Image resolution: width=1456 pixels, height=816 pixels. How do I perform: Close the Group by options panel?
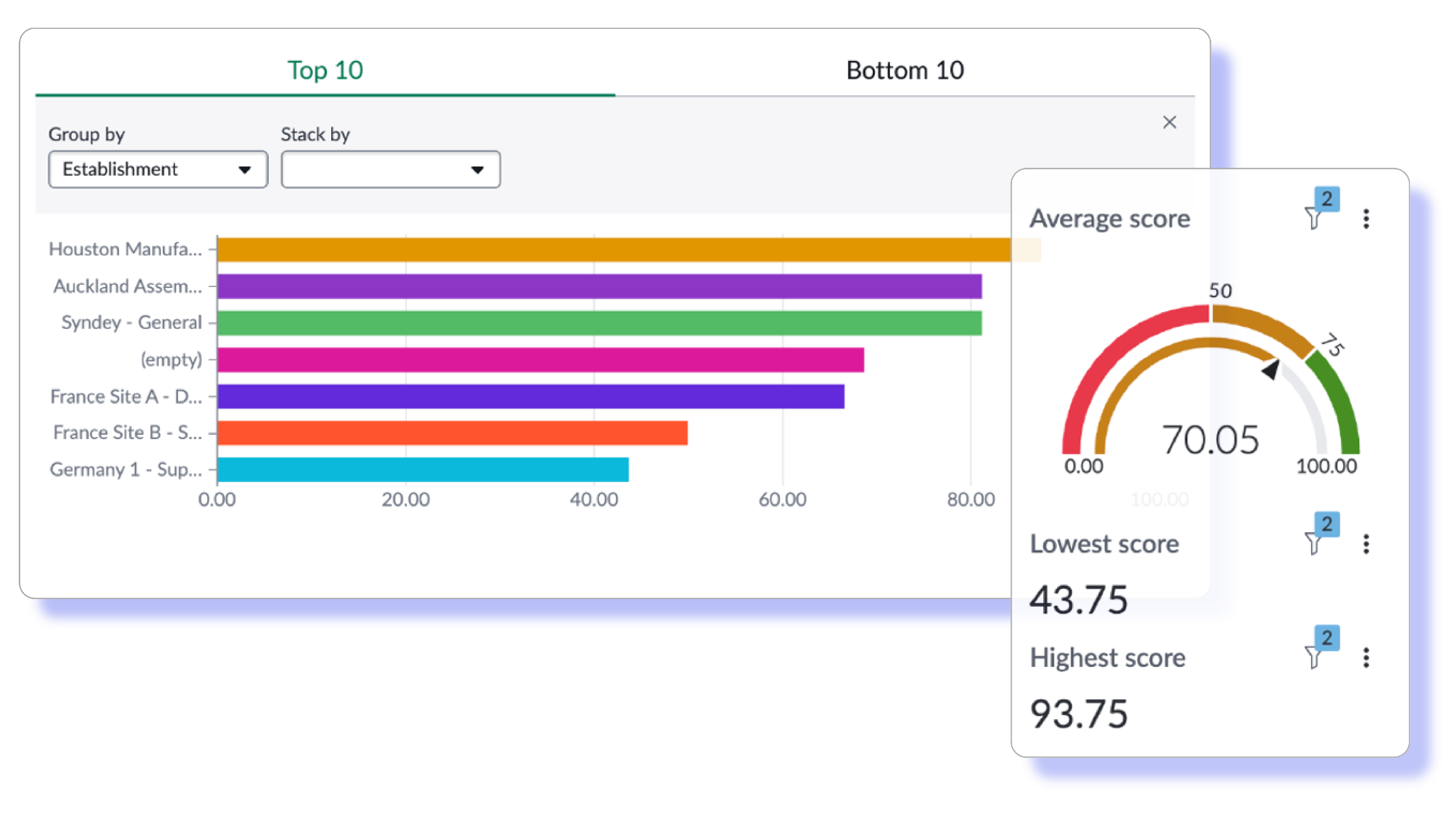1169,122
